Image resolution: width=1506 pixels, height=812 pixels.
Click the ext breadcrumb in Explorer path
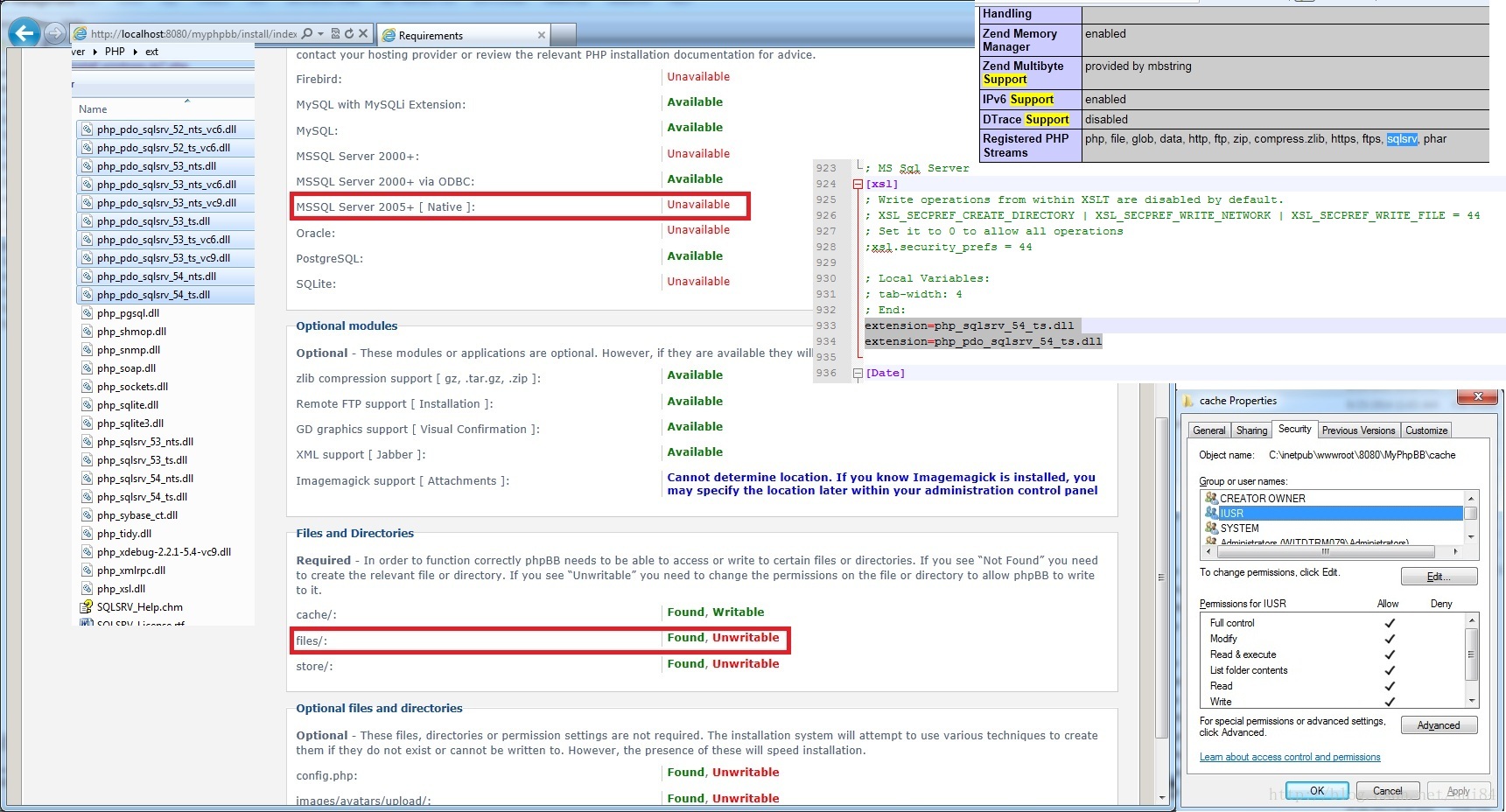tap(151, 52)
